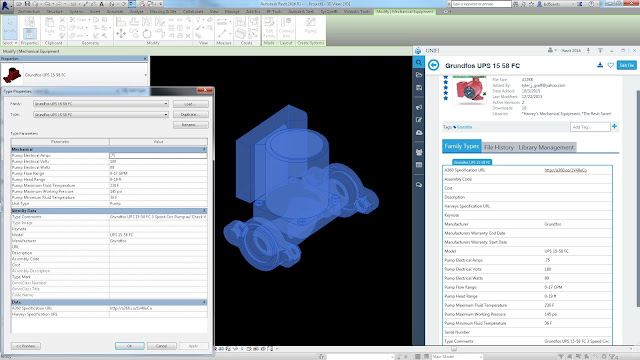Click the Edit File button
This screenshot has height=360, width=640.
pos(627,65)
